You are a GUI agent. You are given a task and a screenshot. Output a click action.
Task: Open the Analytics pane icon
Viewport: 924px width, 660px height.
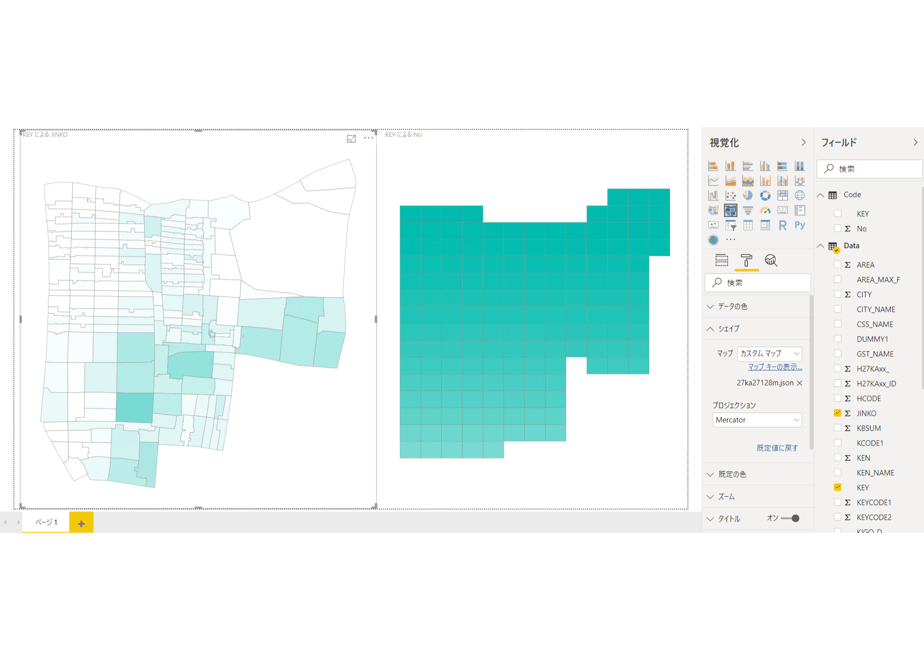pos(771,260)
